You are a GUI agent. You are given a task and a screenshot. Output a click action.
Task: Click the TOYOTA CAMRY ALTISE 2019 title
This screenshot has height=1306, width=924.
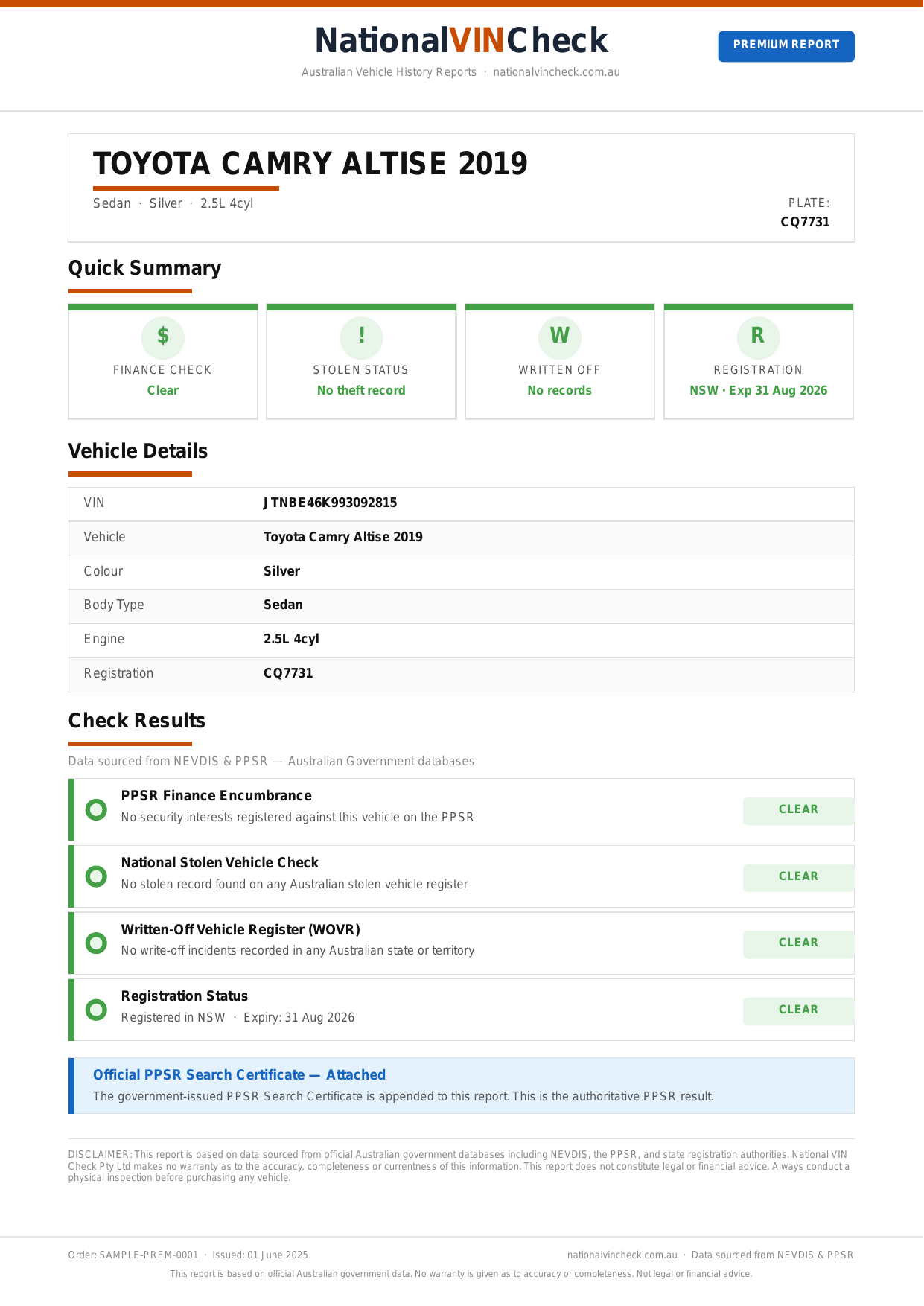(x=310, y=164)
